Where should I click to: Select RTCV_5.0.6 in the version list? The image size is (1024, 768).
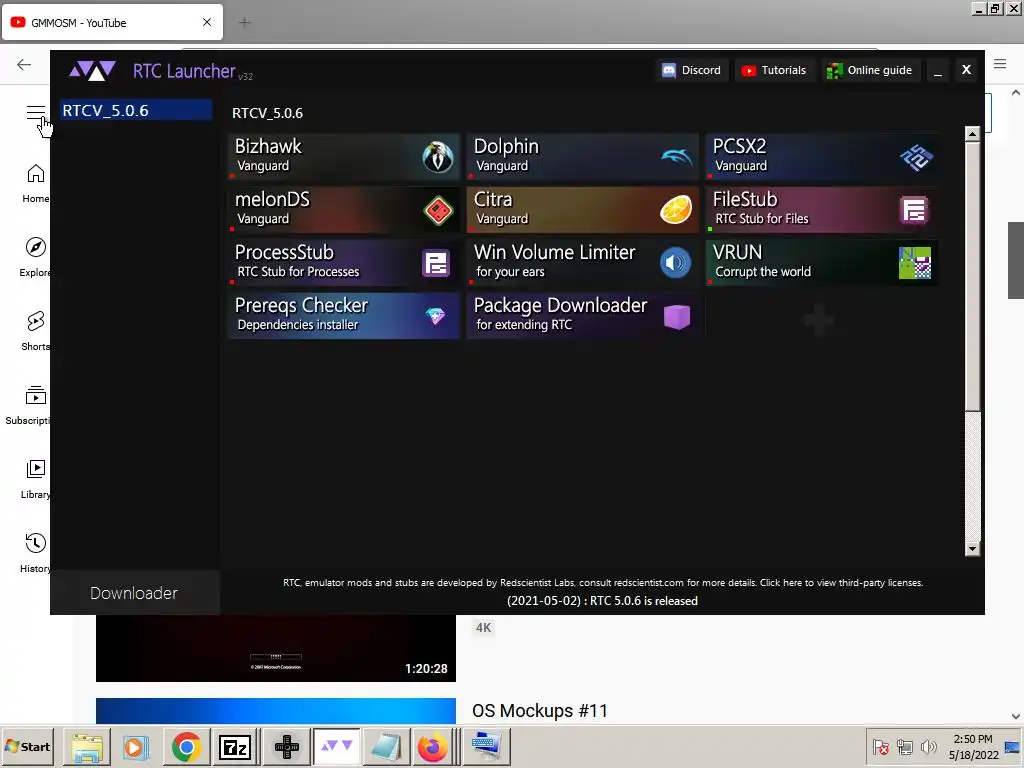click(x=136, y=110)
